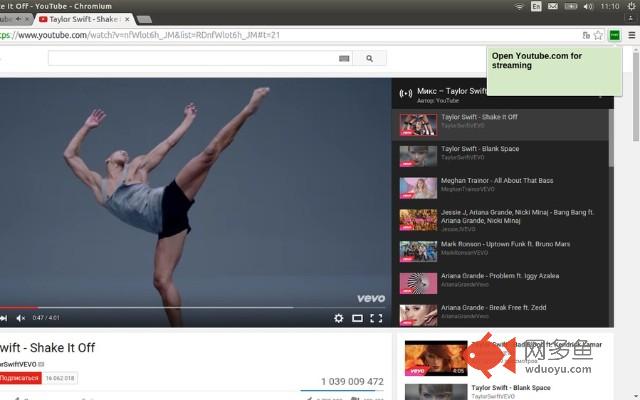Open Bang Bang playlist thumbnail

(x=418, y=220)
